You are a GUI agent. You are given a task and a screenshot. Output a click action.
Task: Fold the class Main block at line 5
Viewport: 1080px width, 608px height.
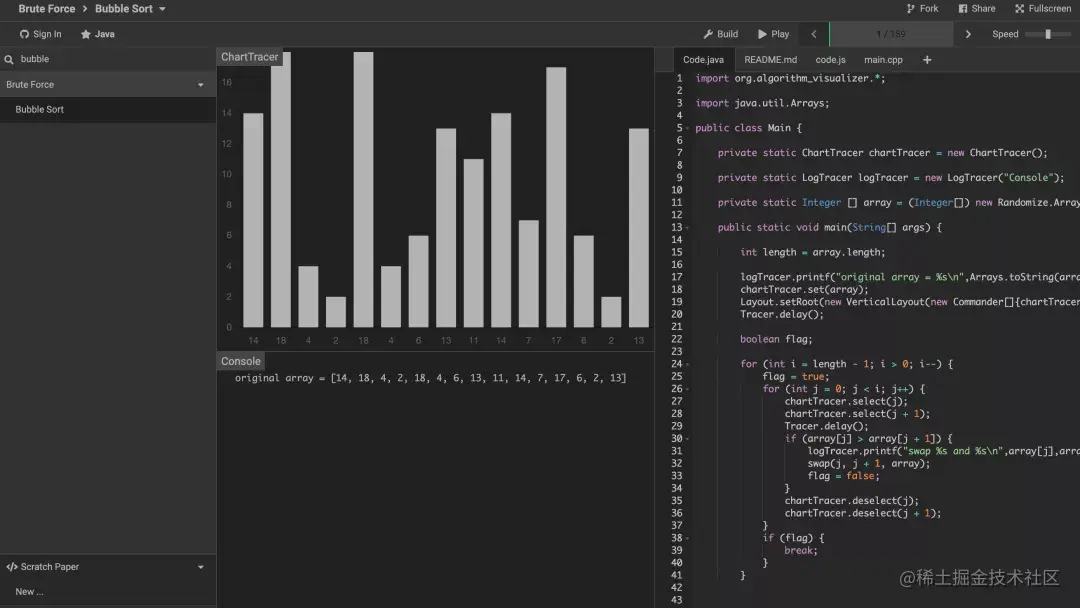click(x=687, y=128)
